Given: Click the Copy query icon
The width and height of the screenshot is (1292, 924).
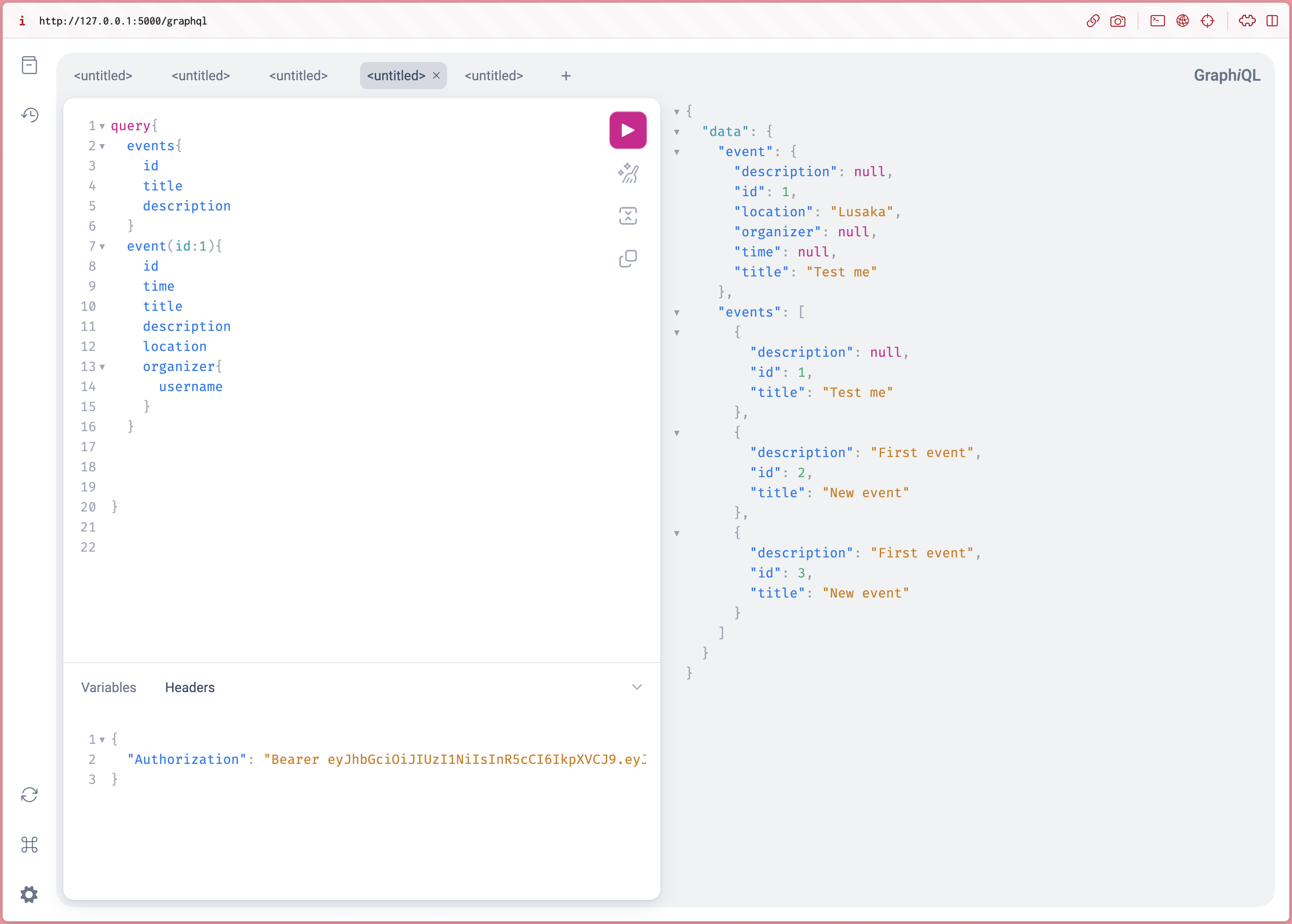Looking at the screenshot, I should [x=628, y=259].
